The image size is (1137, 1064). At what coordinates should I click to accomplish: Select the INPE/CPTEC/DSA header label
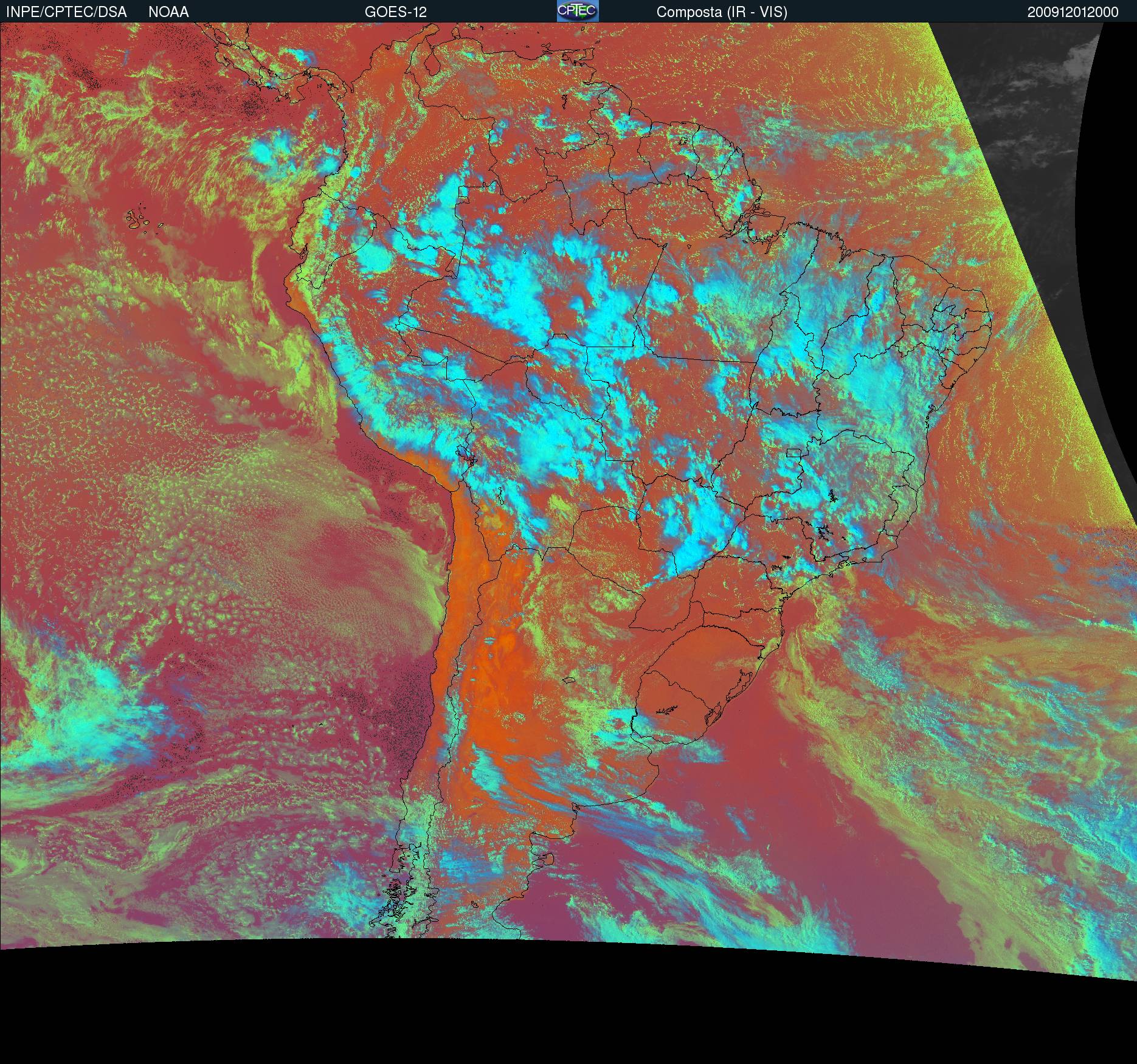66,12
